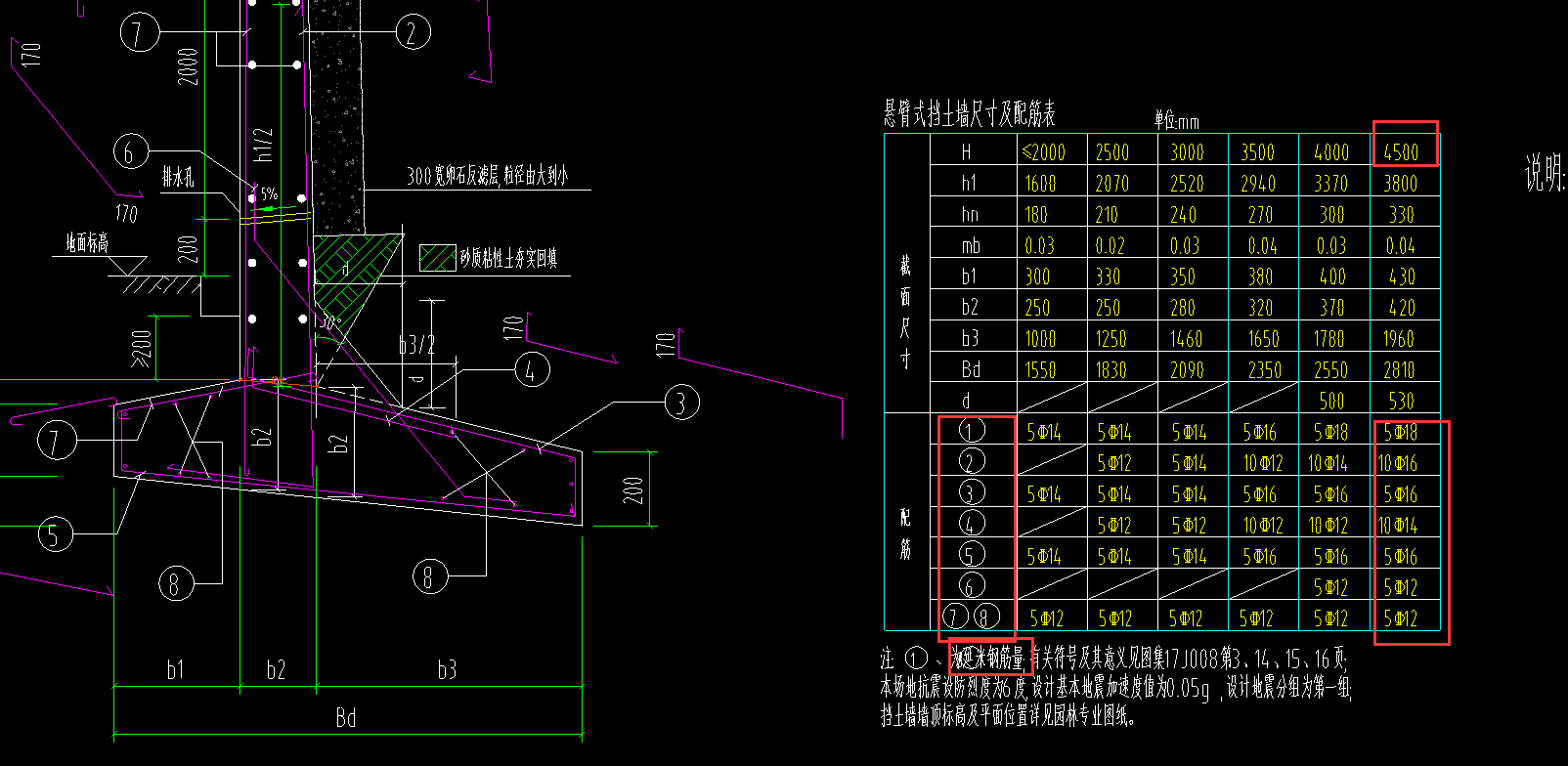Image resolution: width=1568 pixels, height=766 pixels.
Task: Click the b1 value 430 cell
Action: pyautogui.click(x=1402, y=277)
